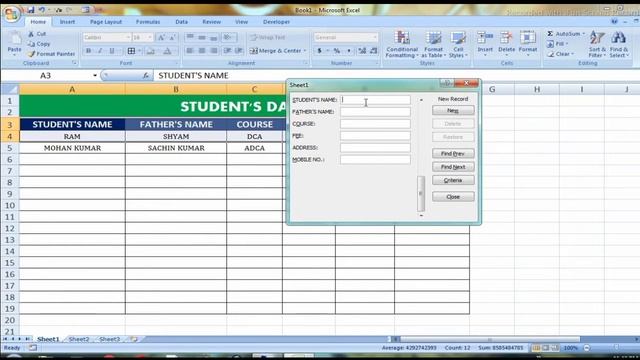Switch to the Sheet2 worksheet tab

(x=79, y=339)
